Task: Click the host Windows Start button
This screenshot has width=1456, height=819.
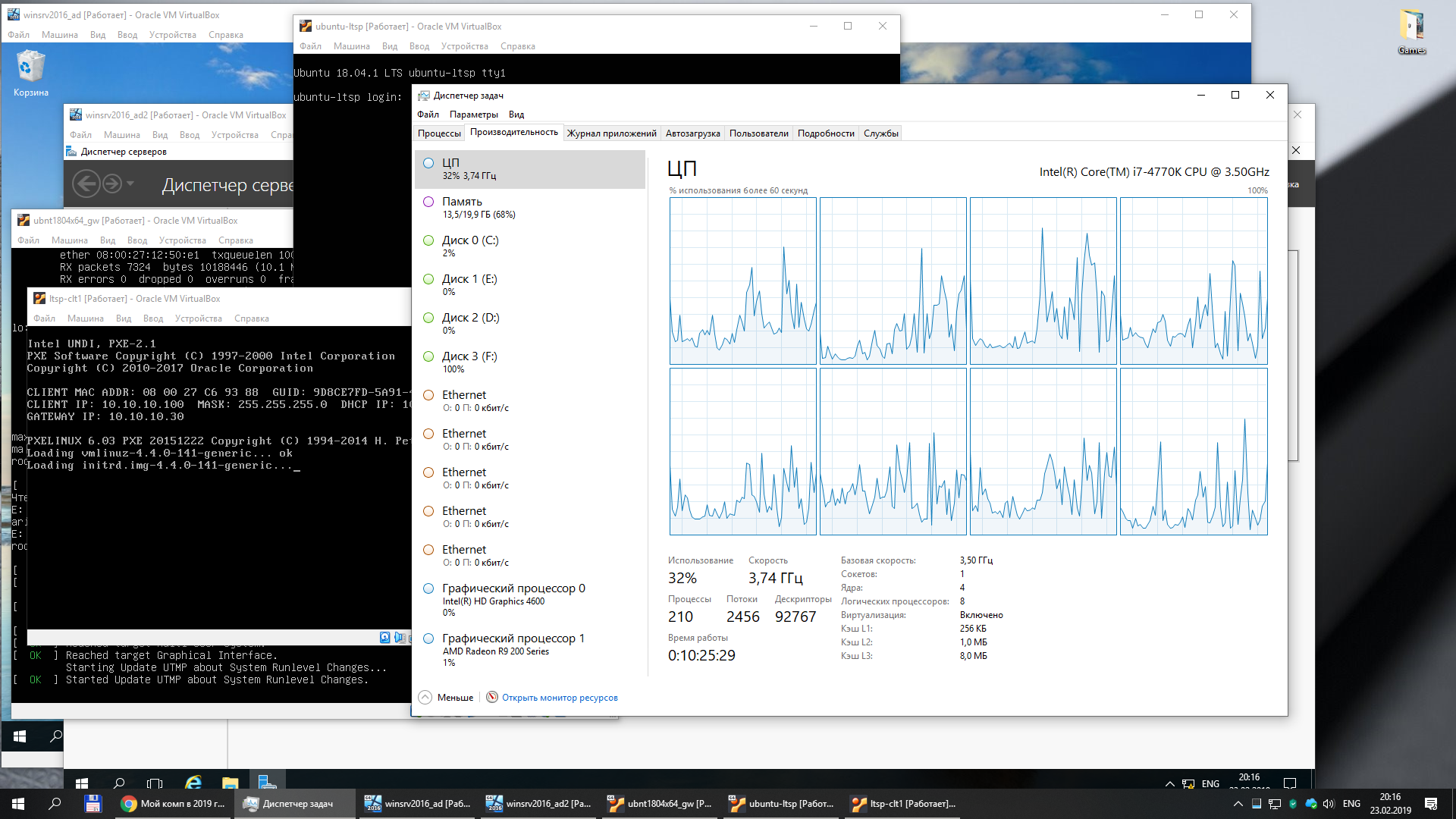Action: tap(18, 804)
